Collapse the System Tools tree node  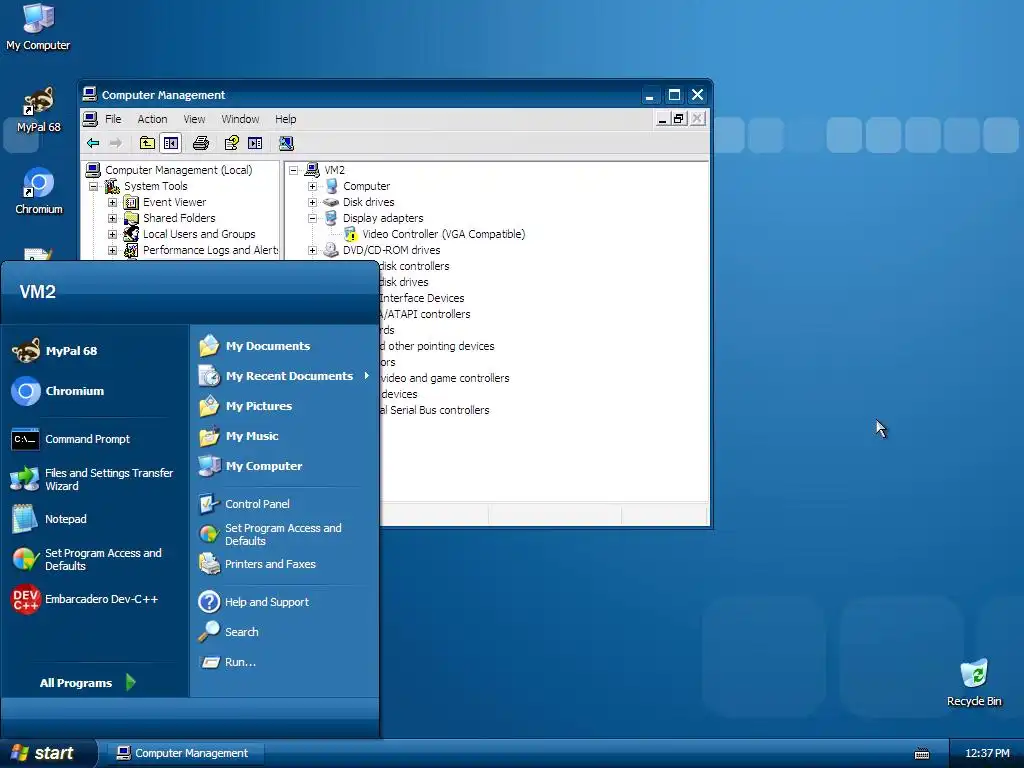[93, 186]
